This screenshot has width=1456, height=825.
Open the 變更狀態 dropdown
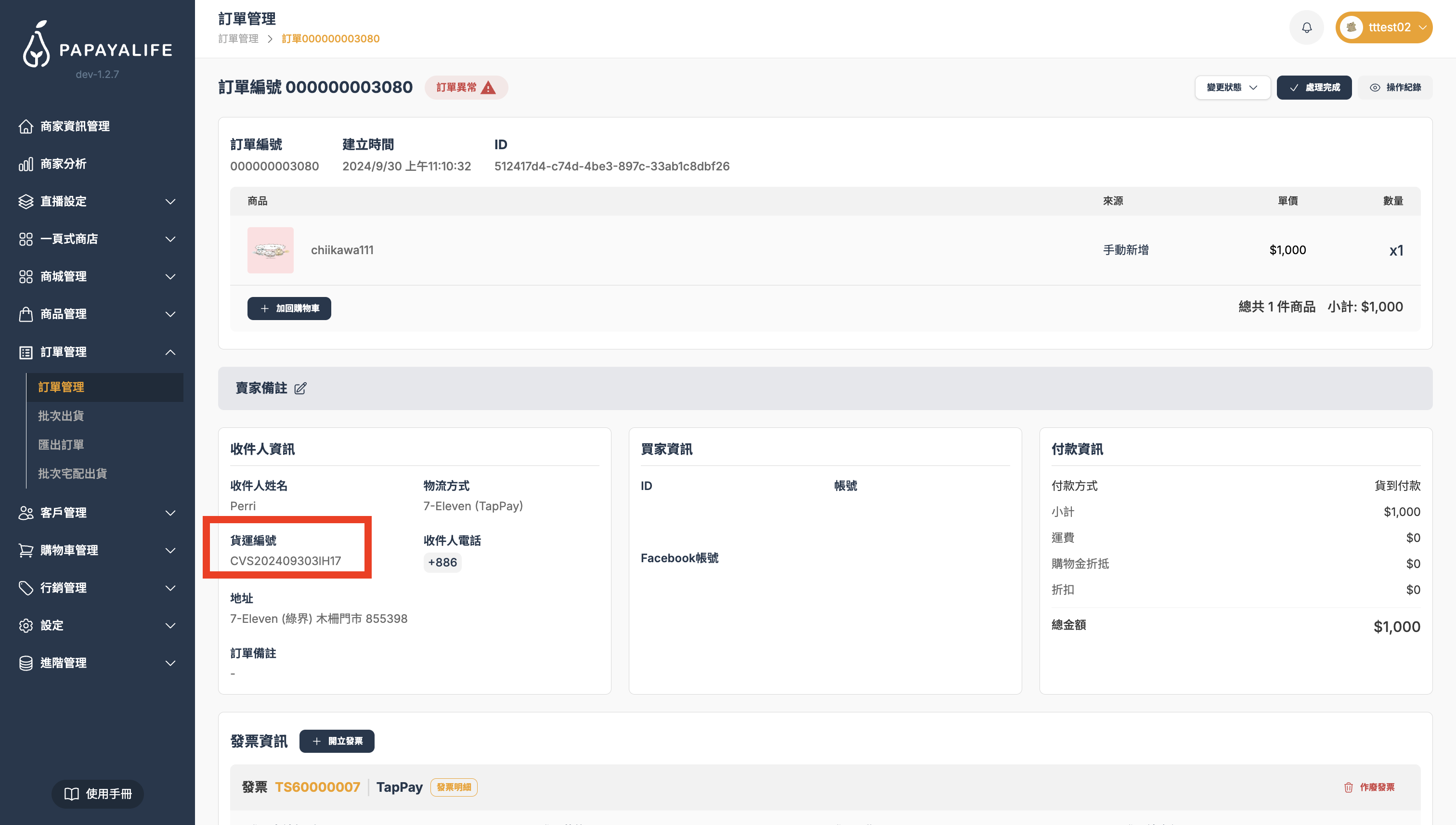point(1232,87)
